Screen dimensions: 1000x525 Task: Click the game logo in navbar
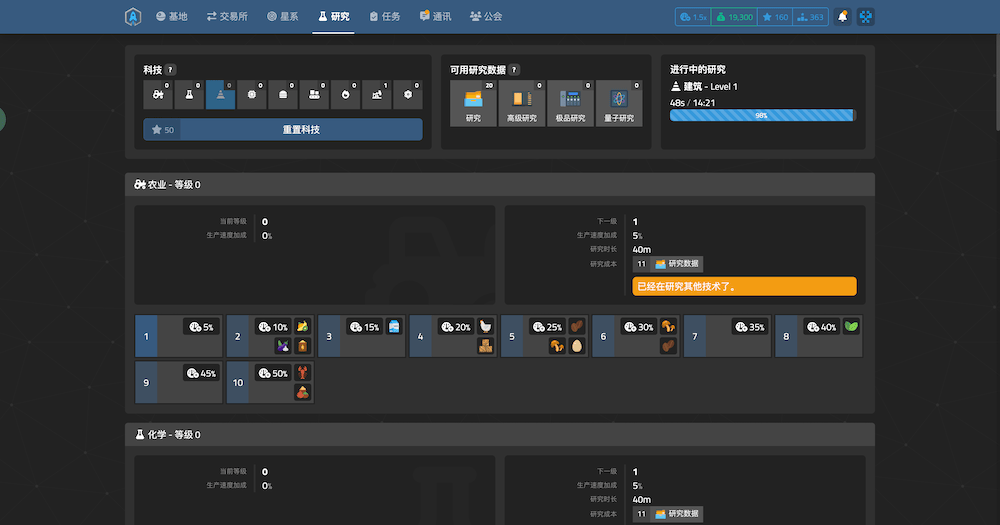pyautogui.click(x=133, y=17)
